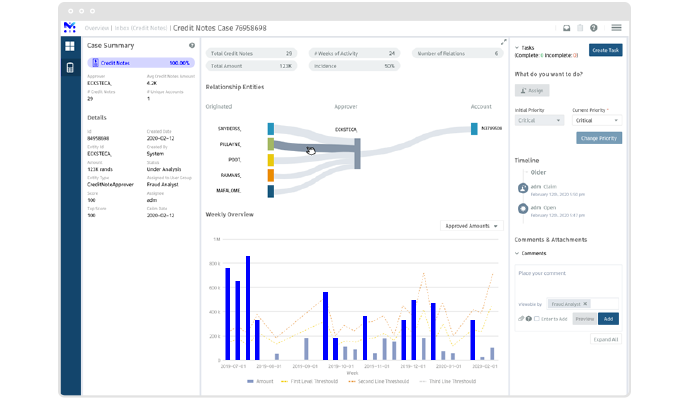Click the Create Task button
The height and width of the screenshot is (400, 690).
pos(606,50)
